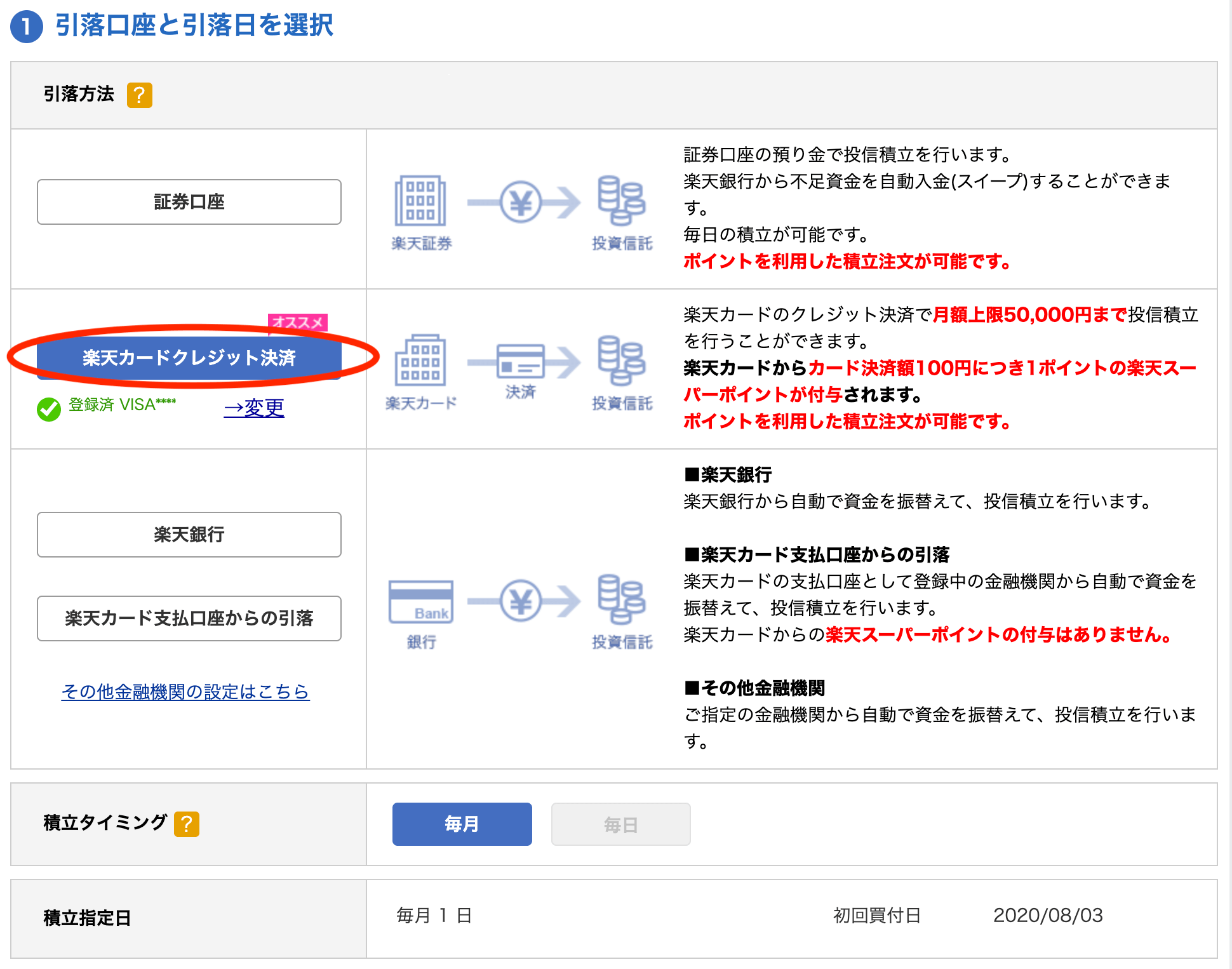The height and width of the screenshot is (969, 1232).
Task: Click green registered checkmark icon
Action: click(49, 409)
